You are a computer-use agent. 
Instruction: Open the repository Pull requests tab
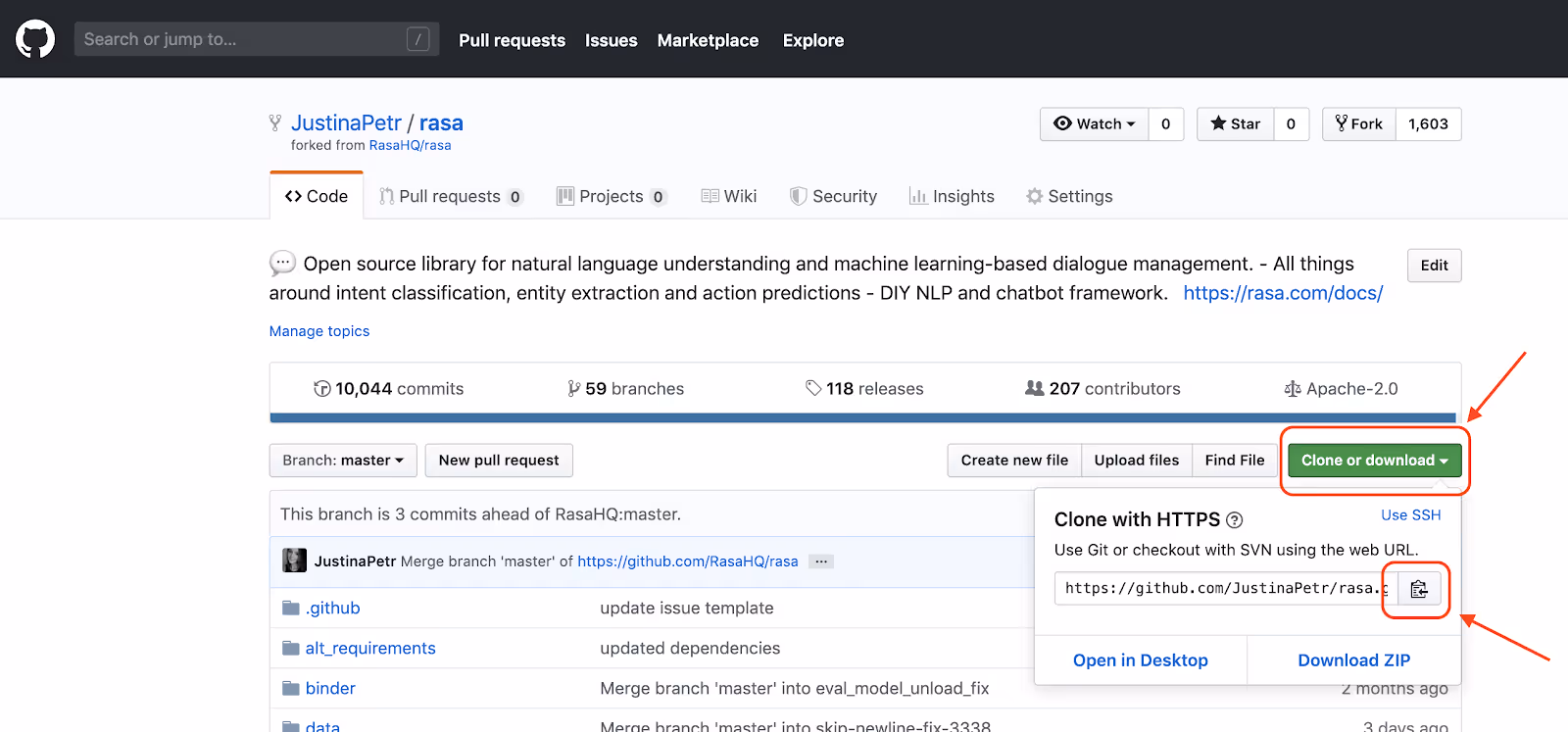[451, 196]
